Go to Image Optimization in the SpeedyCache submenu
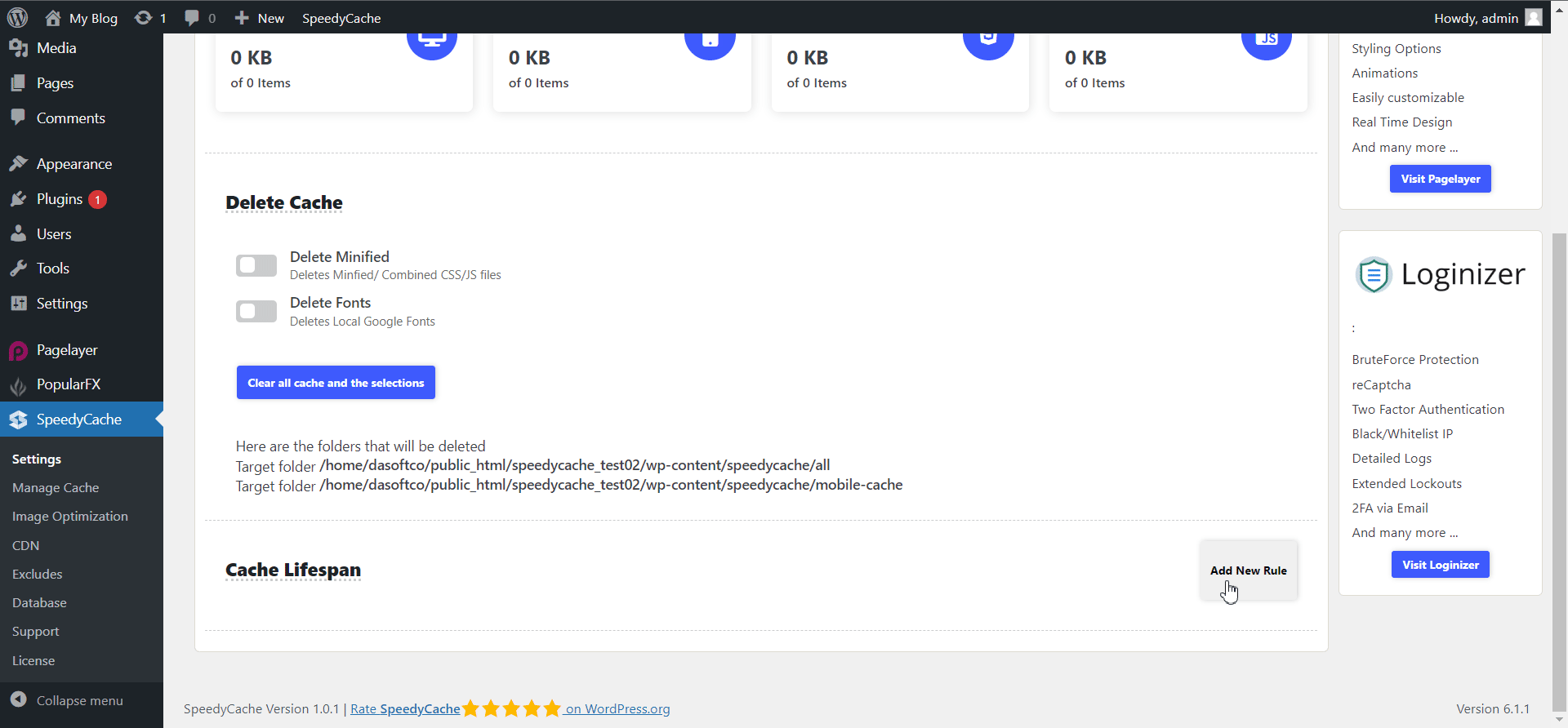The width and height of the screenshot is (1568, 728). 70,517
